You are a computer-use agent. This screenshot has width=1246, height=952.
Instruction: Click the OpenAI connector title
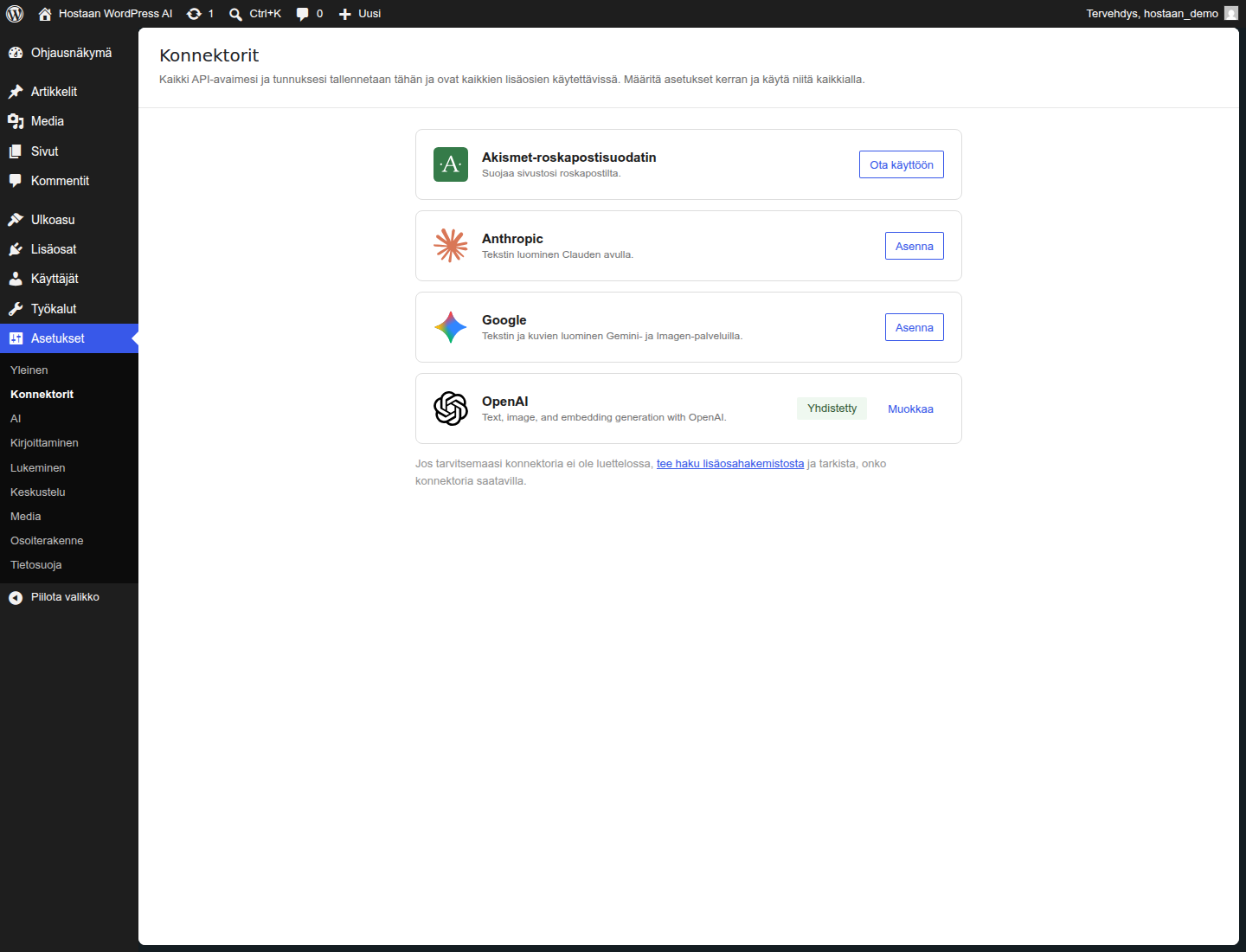point(504,402)
